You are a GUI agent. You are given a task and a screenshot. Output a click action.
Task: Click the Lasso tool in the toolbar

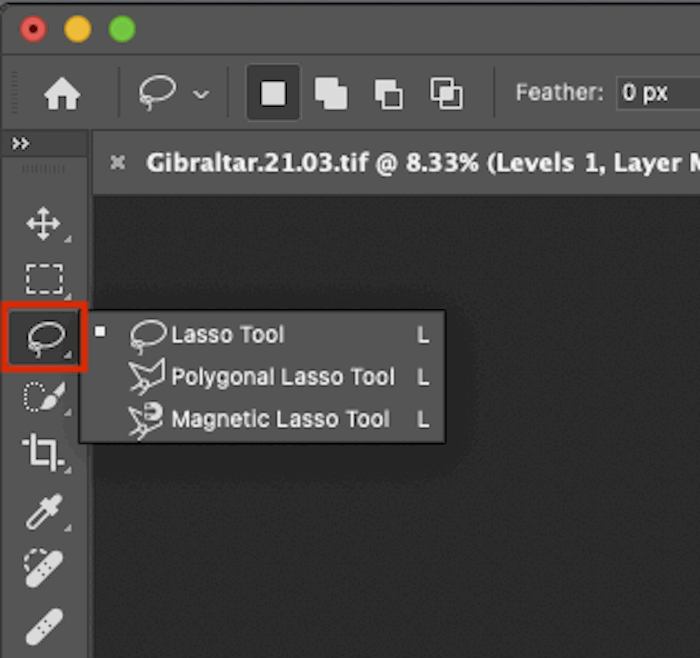(x=45, y=339)
